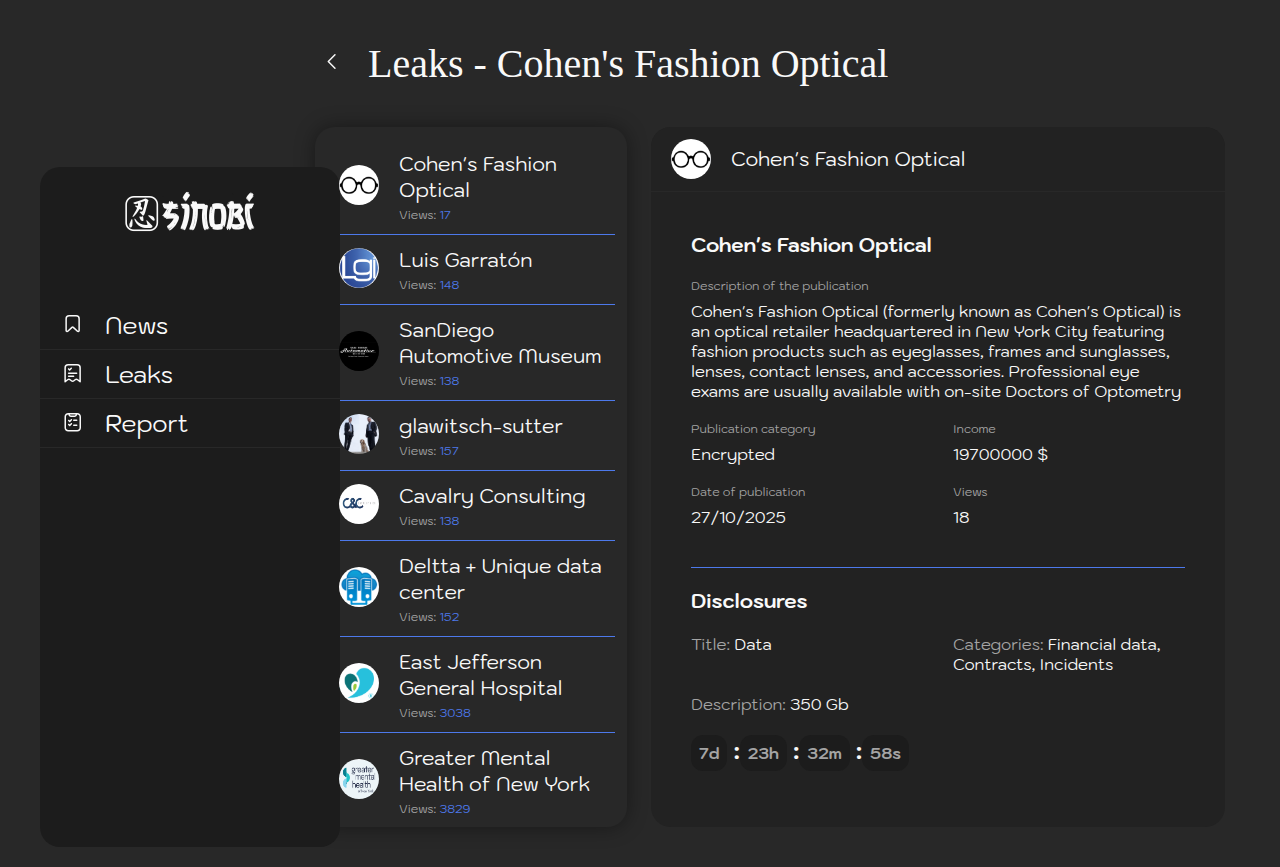This screenshot has height=867, width=1280.
Task: Click the Sinobi logo in the sidebar
Action: pyautogui.click(x=190, y=212)
